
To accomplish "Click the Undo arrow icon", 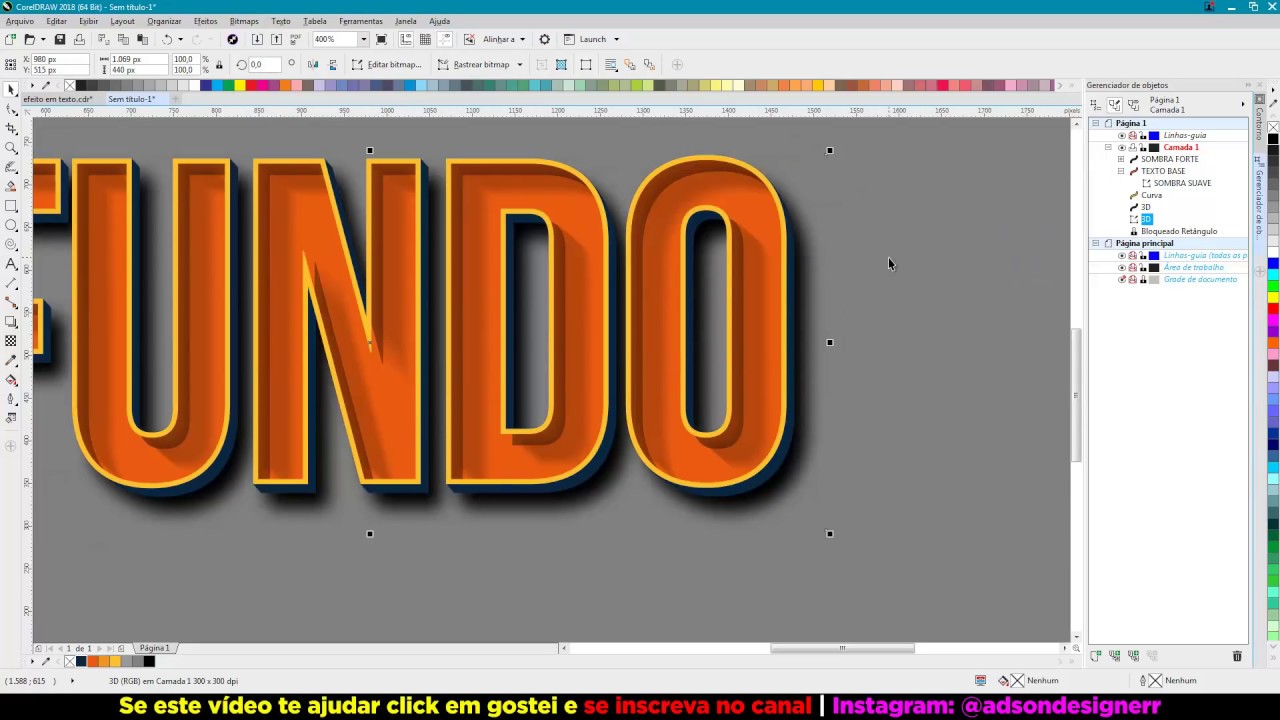I will point(167,39).
